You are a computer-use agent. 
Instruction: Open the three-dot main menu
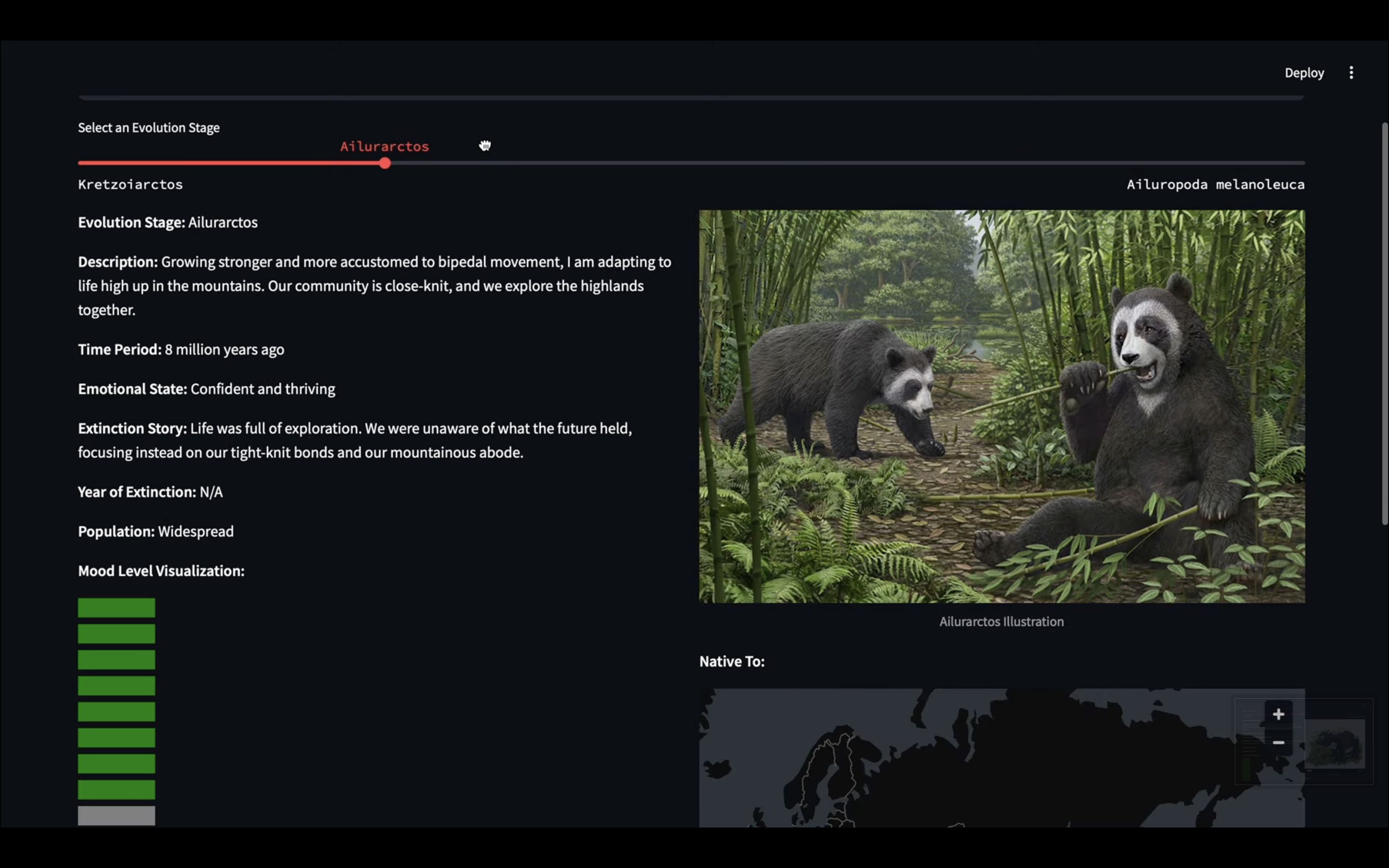tap(1351, 72)
